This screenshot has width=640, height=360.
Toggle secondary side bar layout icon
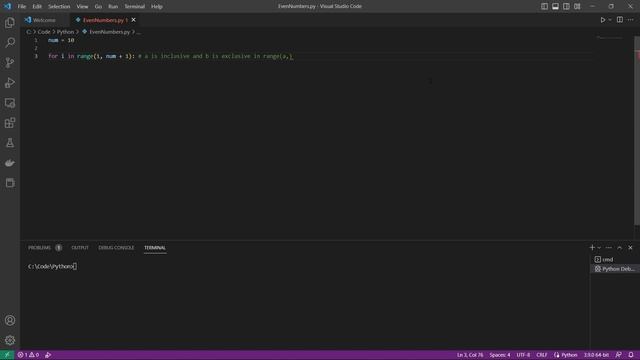[x=567, y=6]
